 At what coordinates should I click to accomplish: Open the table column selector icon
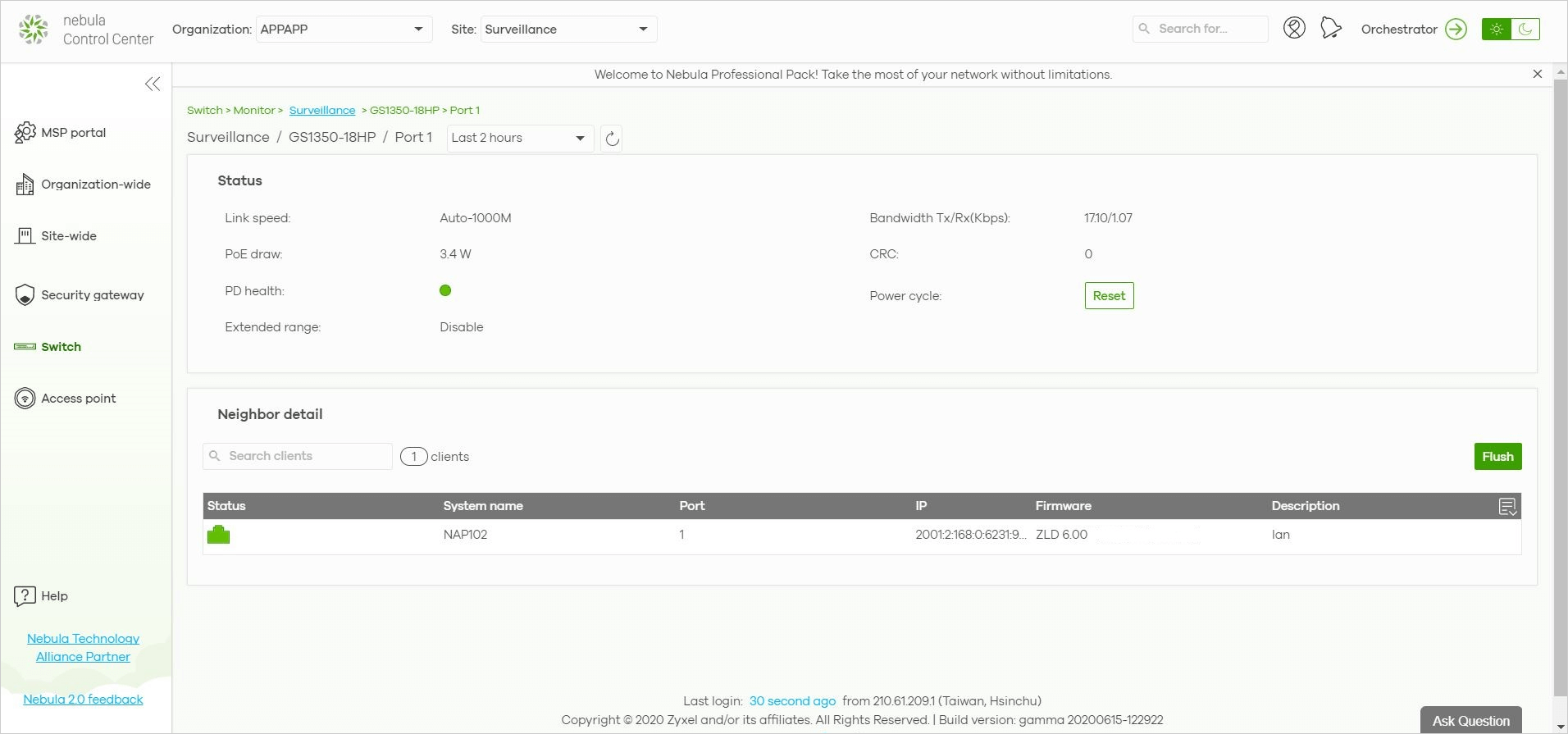[x=1507, y=507]
